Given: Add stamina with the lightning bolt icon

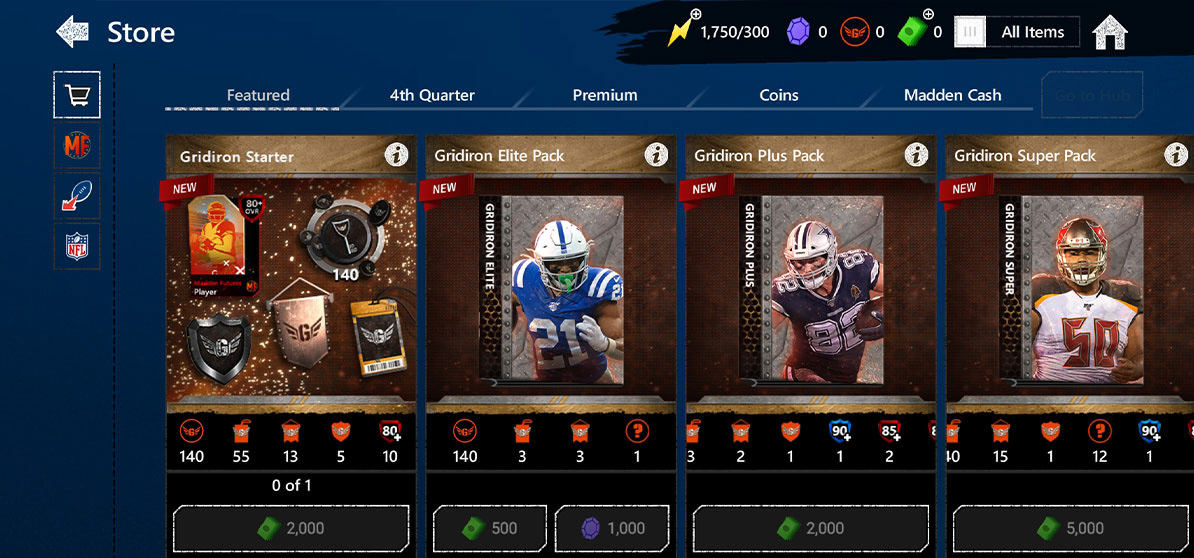Looking at the screenshot, I should pyautogui.click(x=682, y=30).
